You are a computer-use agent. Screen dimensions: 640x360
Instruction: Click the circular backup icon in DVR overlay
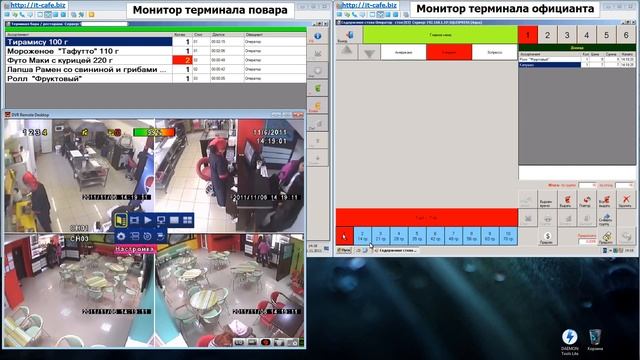(x=147, y=236)
